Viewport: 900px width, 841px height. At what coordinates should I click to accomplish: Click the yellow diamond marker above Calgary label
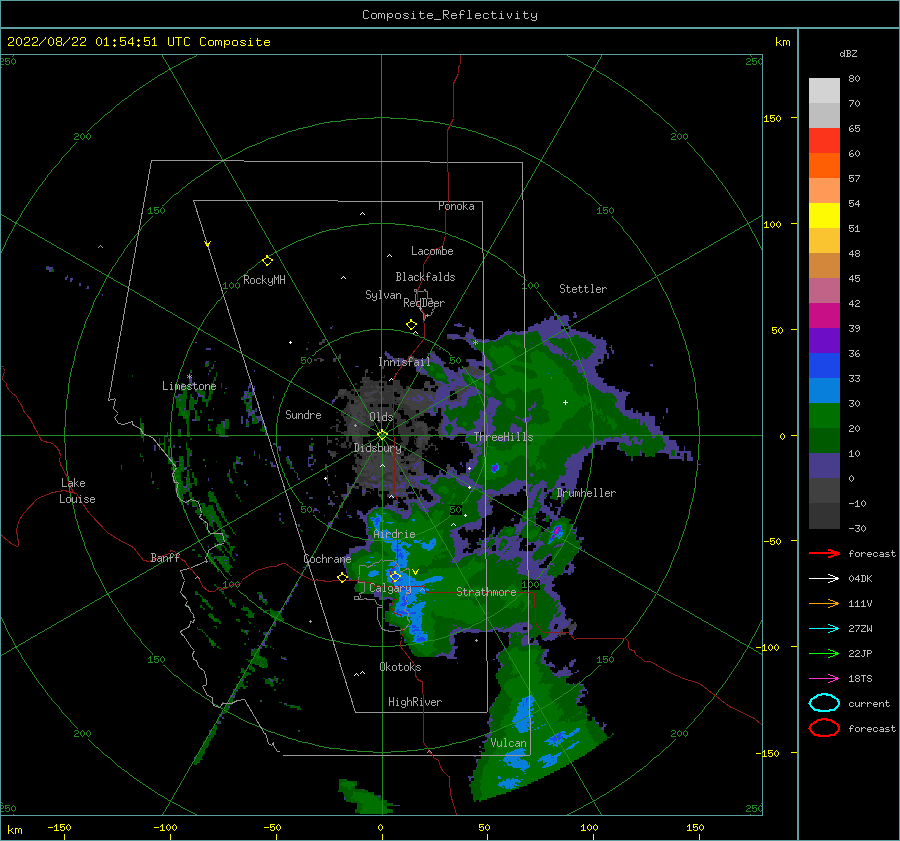[x=395, y=576]
